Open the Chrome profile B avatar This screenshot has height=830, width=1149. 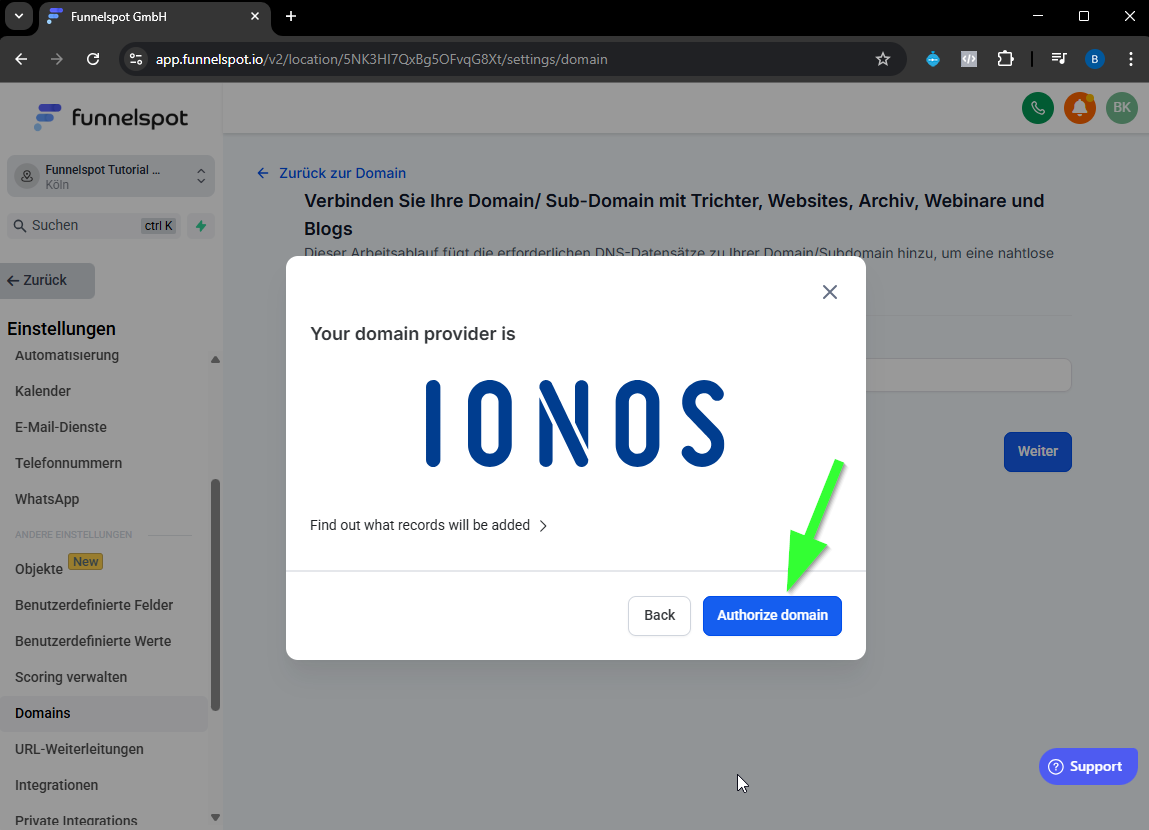tap(1095, 59)
